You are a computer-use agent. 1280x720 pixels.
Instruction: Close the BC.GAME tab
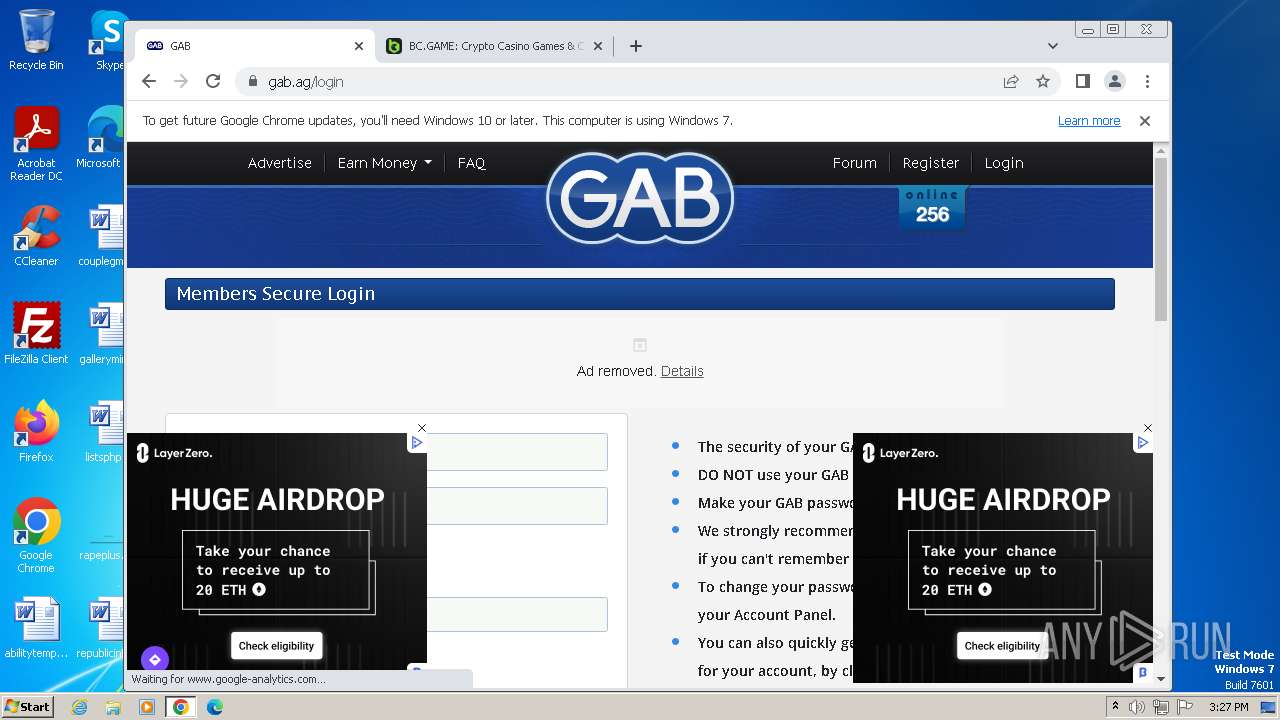tap(598, 46)
